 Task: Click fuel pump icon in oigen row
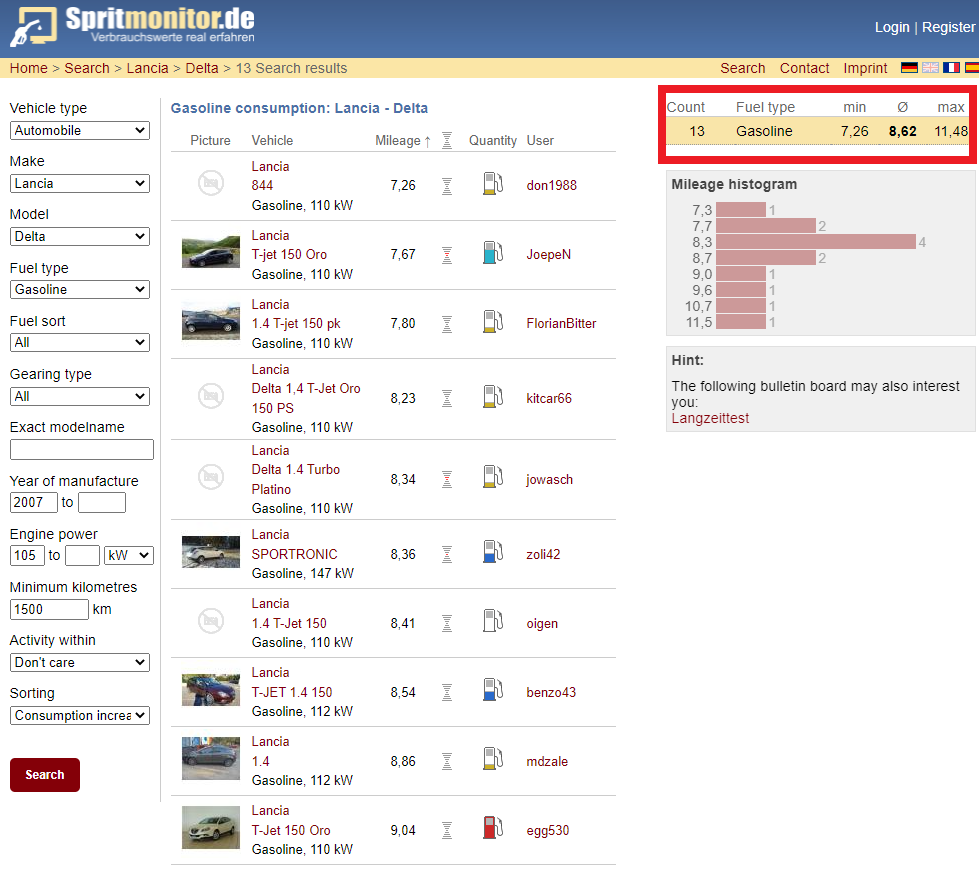click(493, 622)
